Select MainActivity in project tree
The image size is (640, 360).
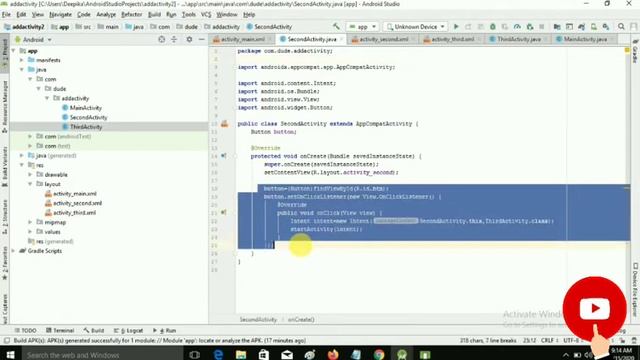86,108
